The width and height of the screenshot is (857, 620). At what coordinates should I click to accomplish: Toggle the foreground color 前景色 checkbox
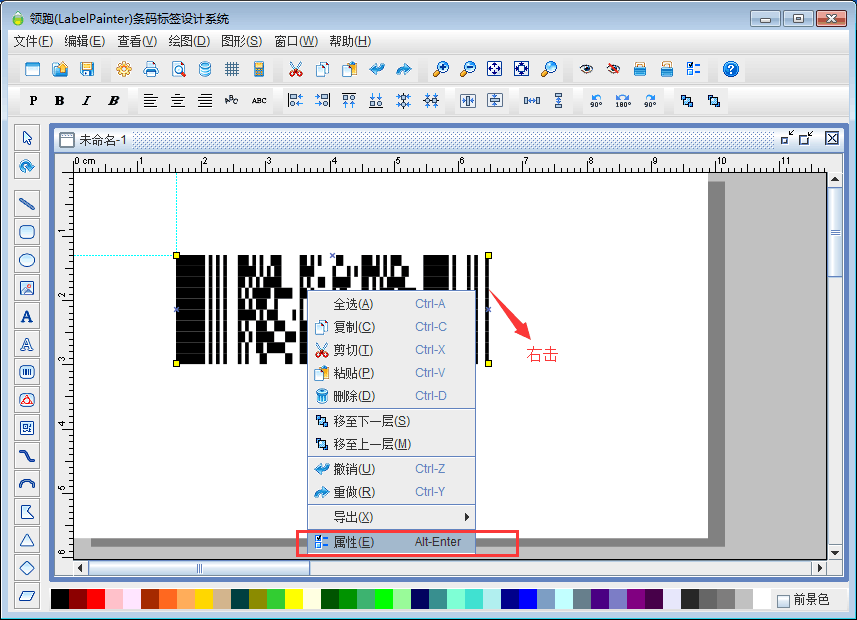[x=783, y=601]
